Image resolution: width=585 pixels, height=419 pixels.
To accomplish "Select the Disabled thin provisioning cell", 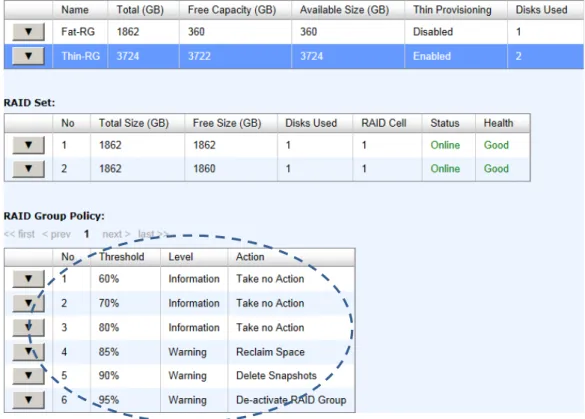I will 433,32.
